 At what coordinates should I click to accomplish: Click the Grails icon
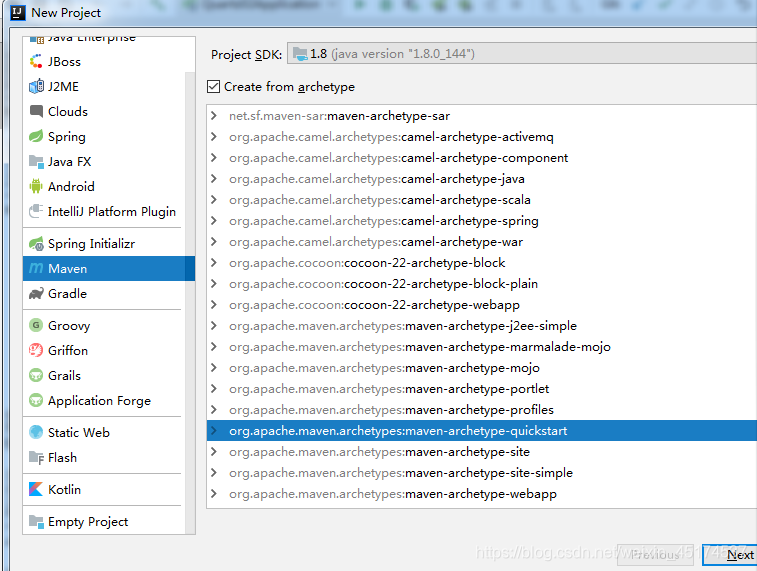[x=36, y=375]
